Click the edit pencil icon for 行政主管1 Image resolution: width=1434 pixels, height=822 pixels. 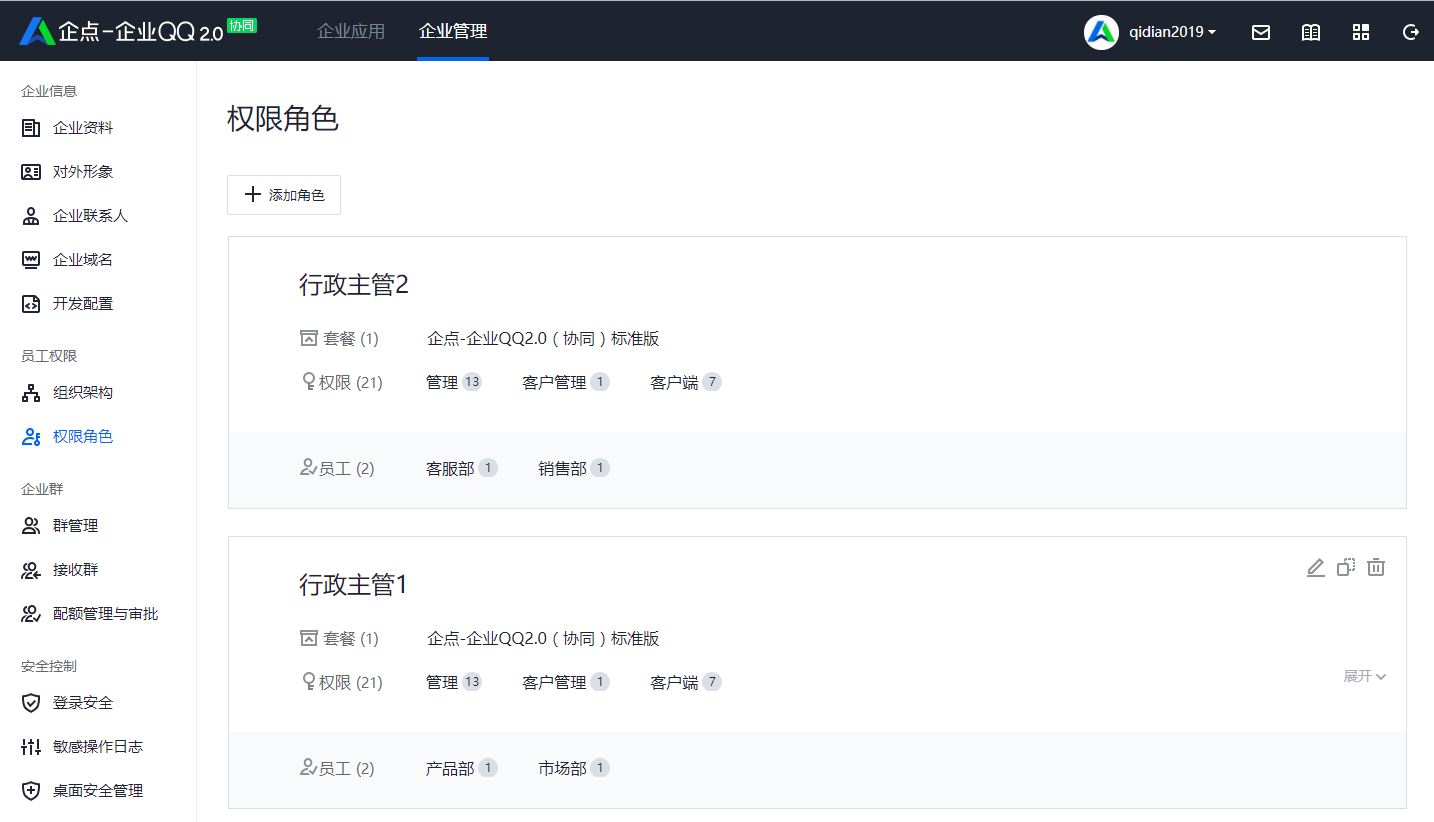pos(1316,567)
